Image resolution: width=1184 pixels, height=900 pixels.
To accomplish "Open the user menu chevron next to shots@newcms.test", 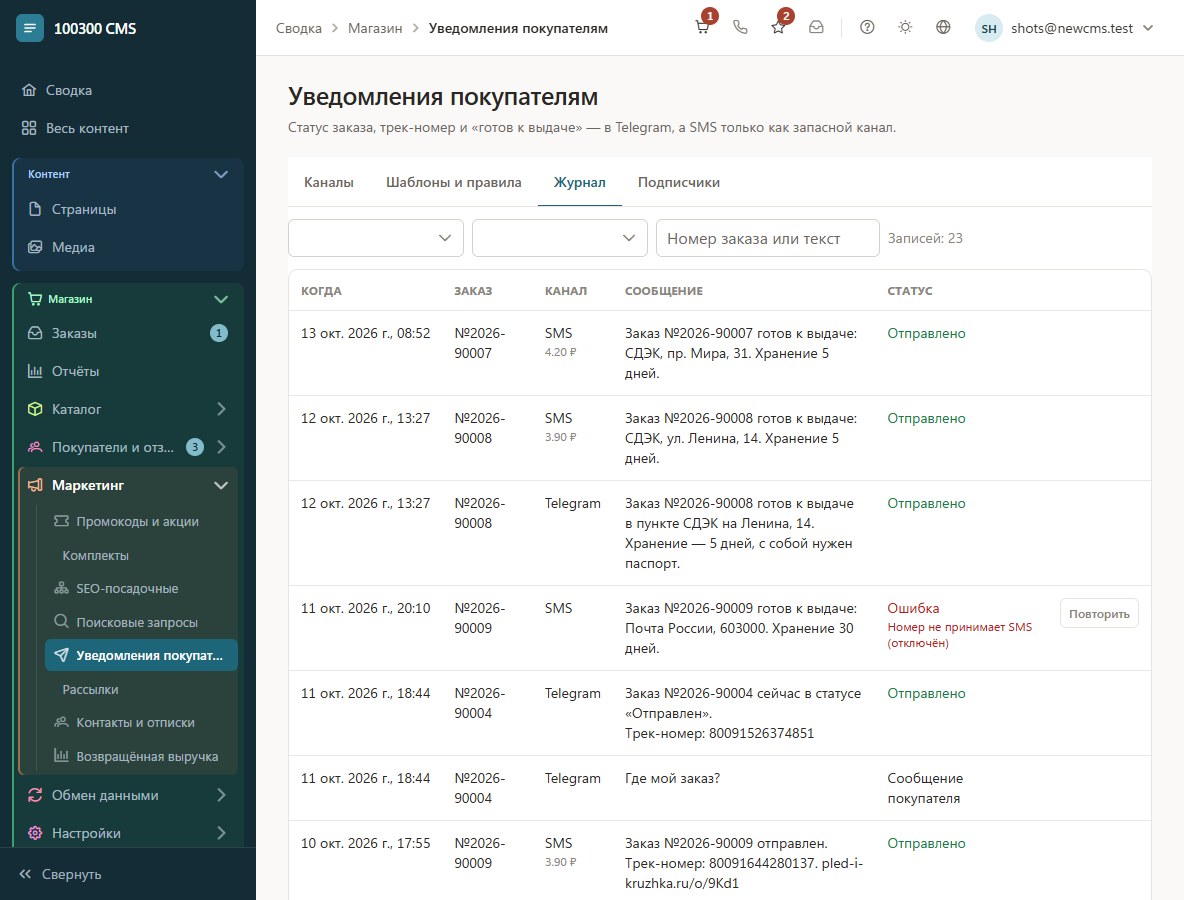I will [x=1149, y=28].
